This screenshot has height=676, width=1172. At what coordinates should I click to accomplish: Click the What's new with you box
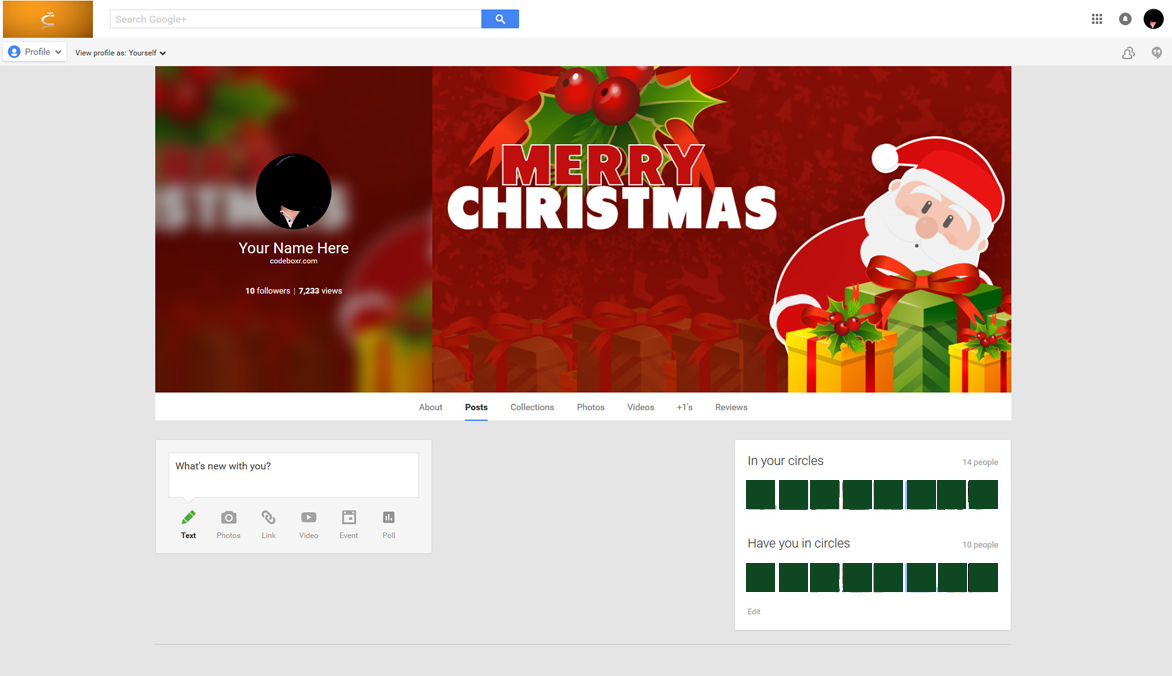click(x=294, y=475)
